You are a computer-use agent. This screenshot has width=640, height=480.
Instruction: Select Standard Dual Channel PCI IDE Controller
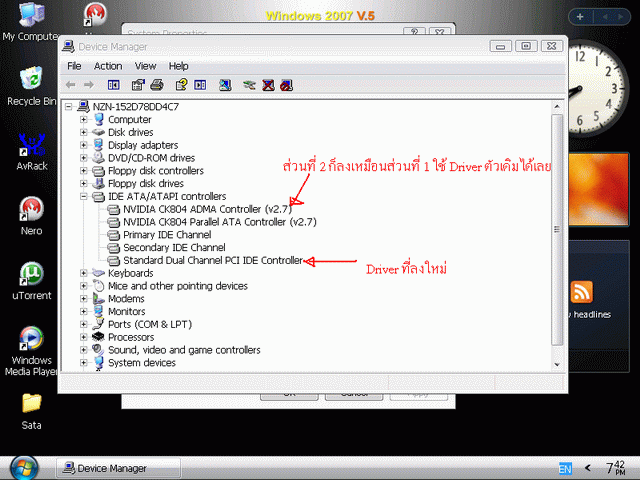click(213, 260)
